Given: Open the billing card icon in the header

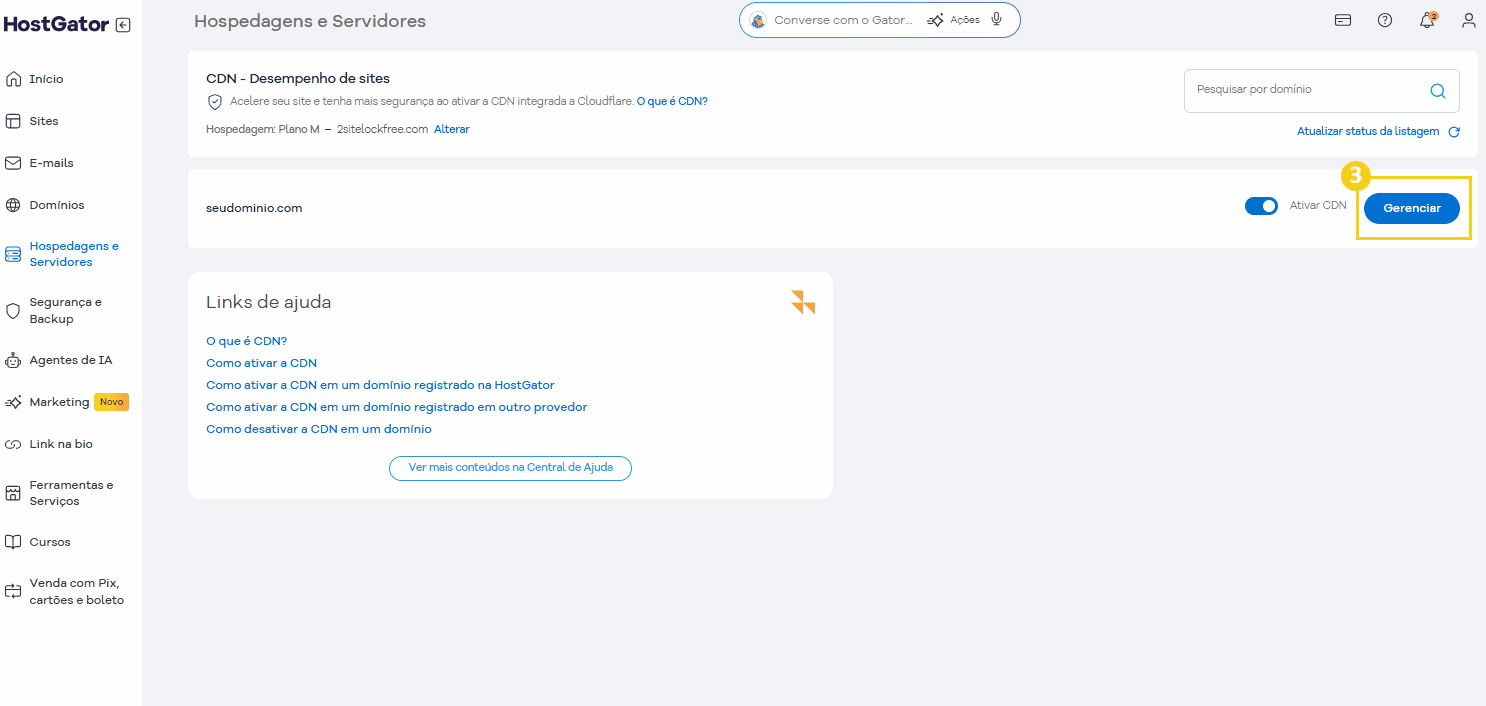Looking at the screenshot, I should [x=1342, y=20].
